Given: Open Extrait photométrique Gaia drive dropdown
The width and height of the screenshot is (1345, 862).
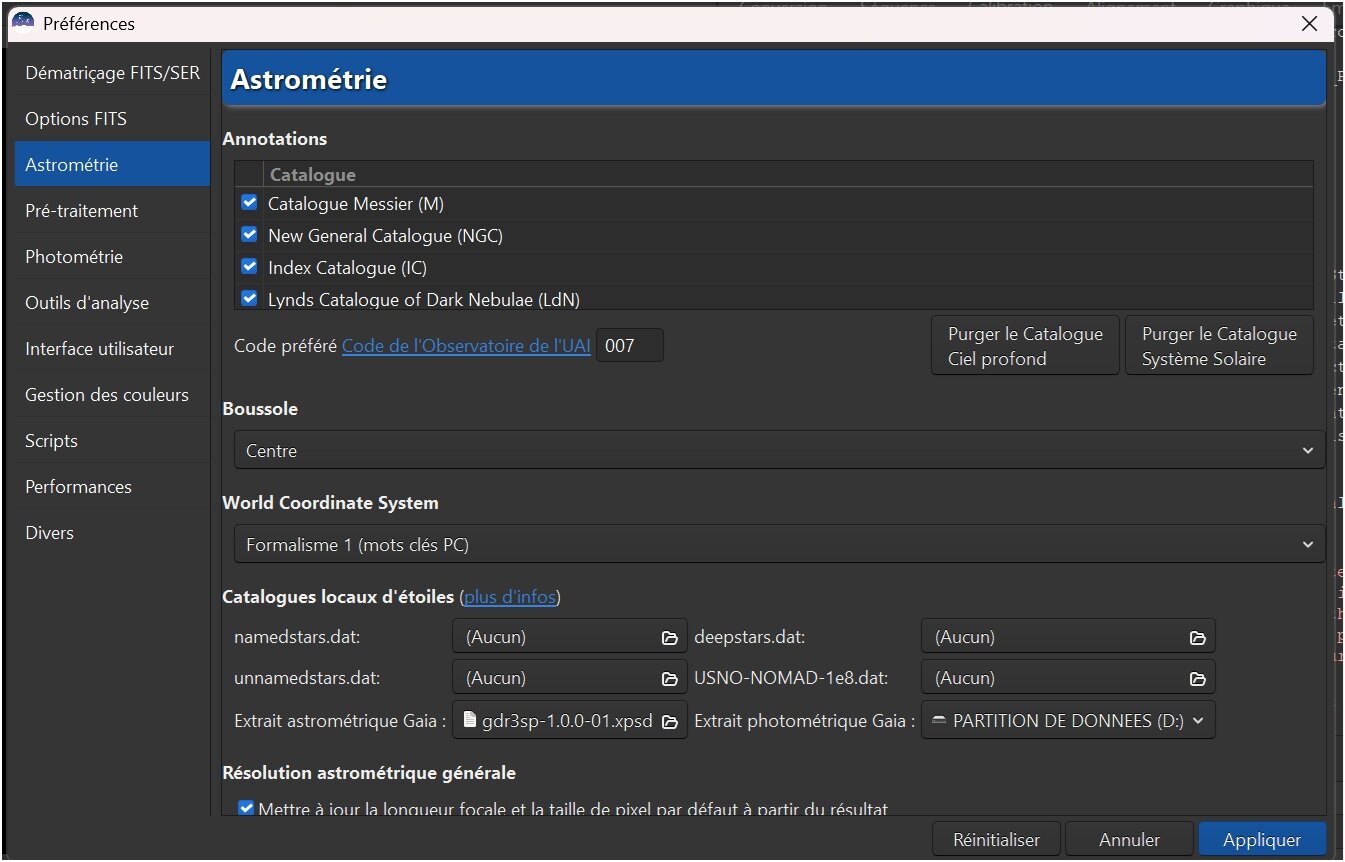Looking at the screenshot, I should pos(1067,721).
